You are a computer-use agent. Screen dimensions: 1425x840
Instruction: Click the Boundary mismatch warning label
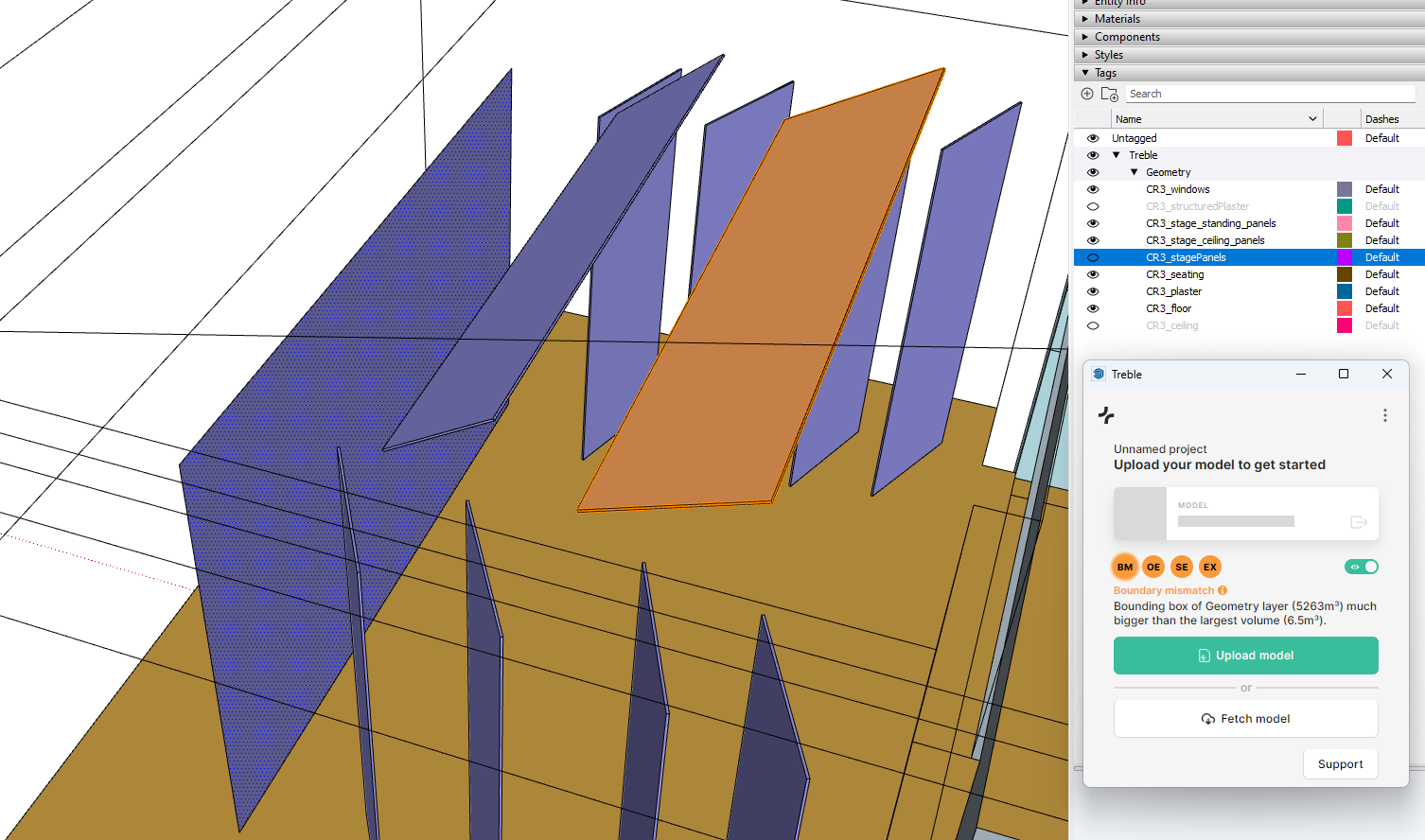[1163, 590]
